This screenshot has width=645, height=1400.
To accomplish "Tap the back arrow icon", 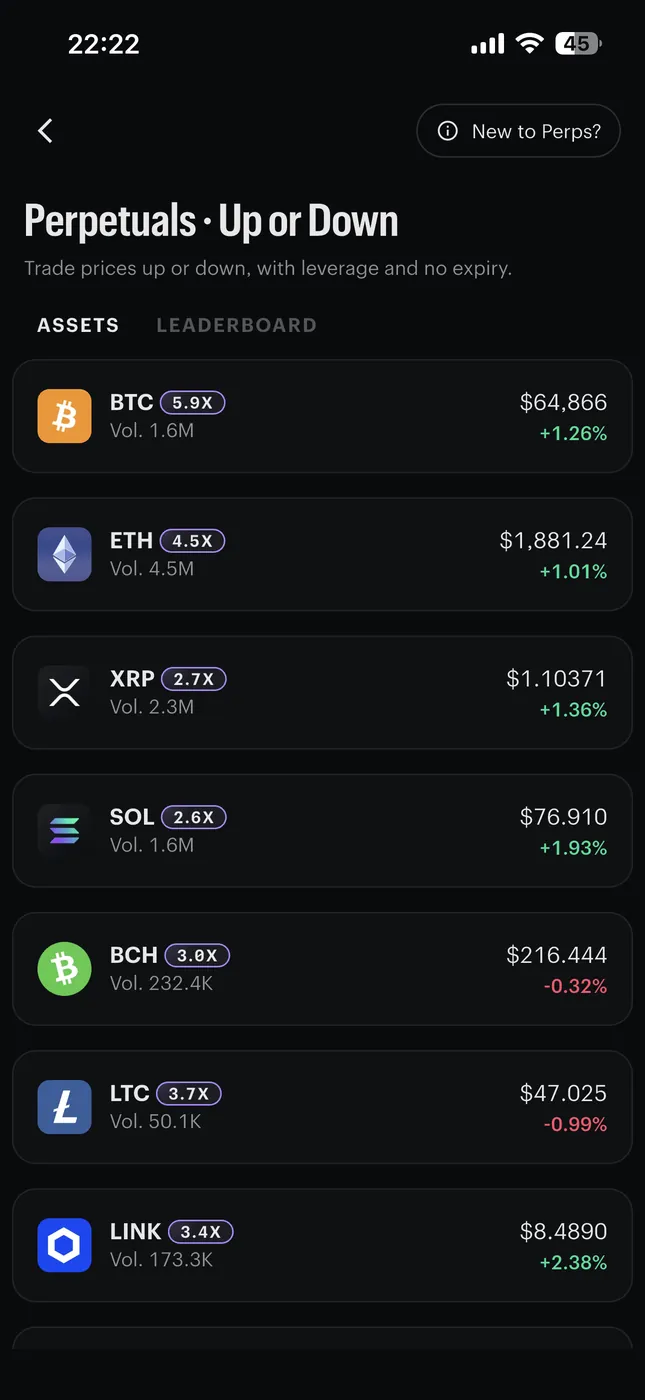I will pos(45,131).
